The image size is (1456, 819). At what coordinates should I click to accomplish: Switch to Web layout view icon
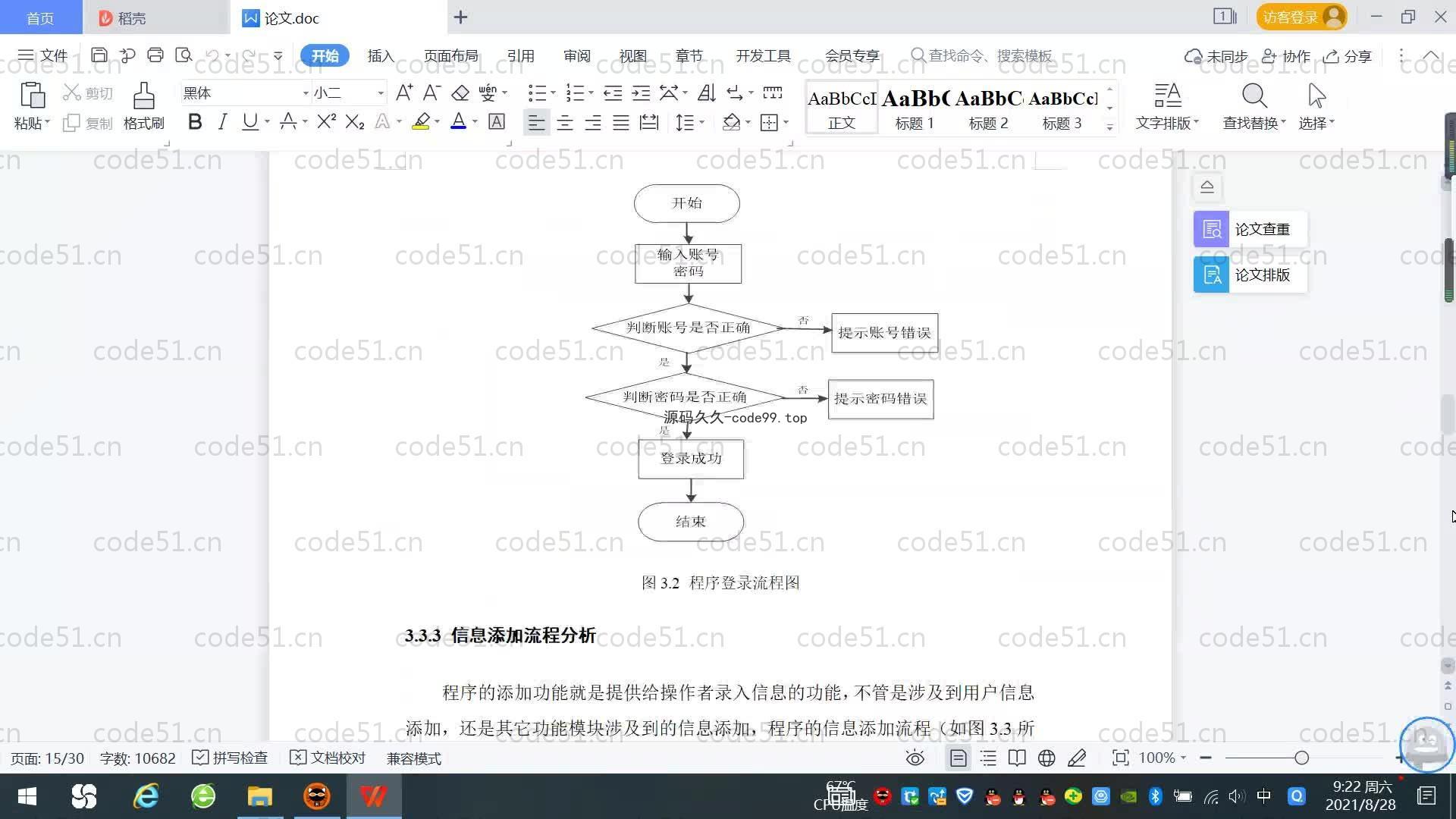[x=1046, y=758]
